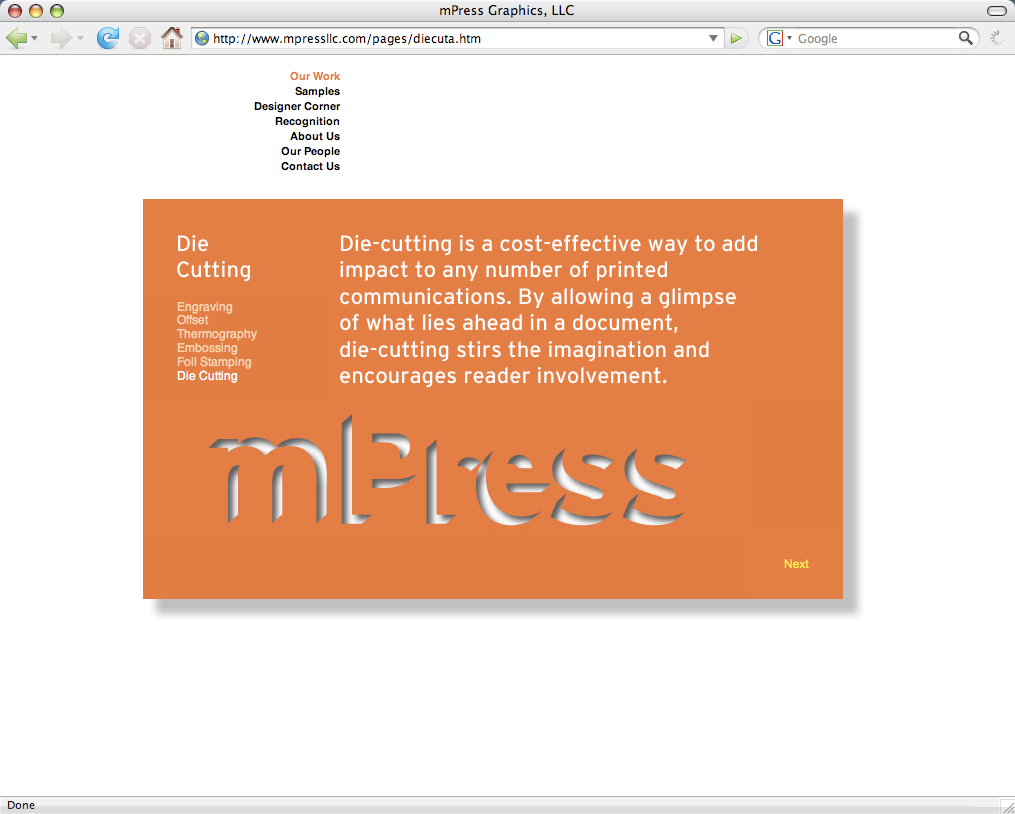The height and width of the screenshot is (814, 1015).
Task: Click the yellow Next link
Action: [x=796, y=564]
